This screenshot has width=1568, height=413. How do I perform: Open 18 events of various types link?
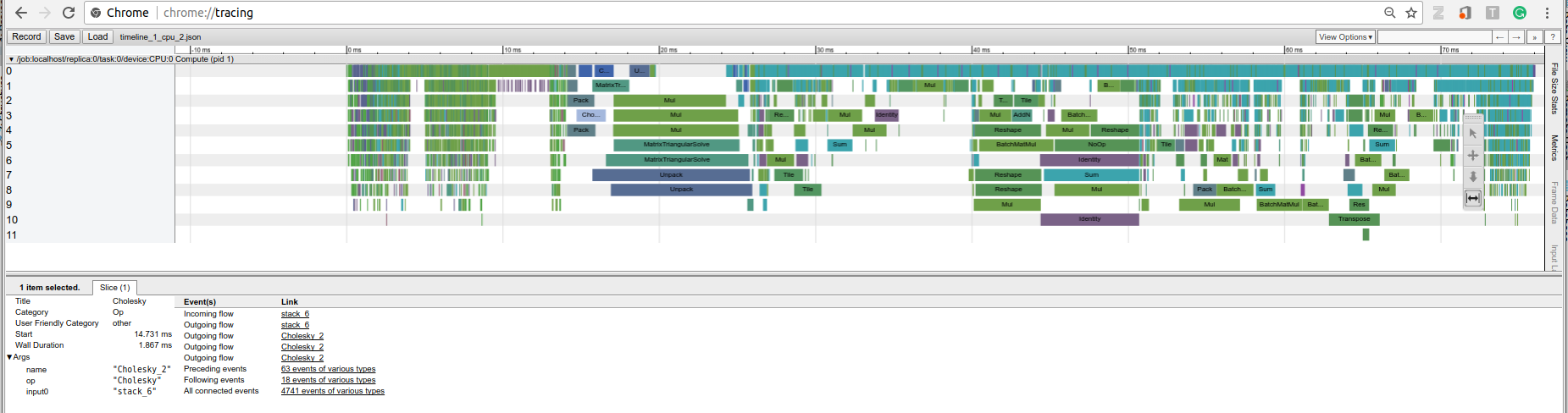coord(328,380)
